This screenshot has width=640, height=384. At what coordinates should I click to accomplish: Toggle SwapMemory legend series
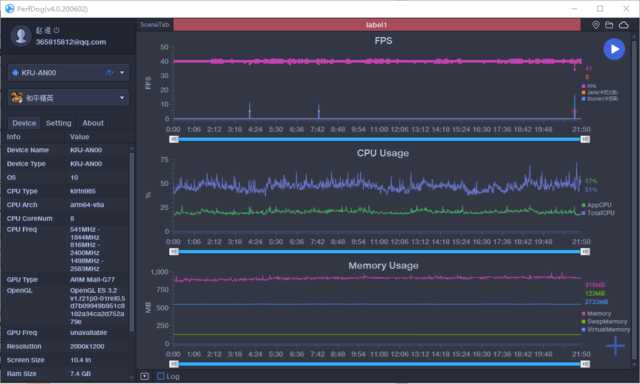click(x=604, y=322)
